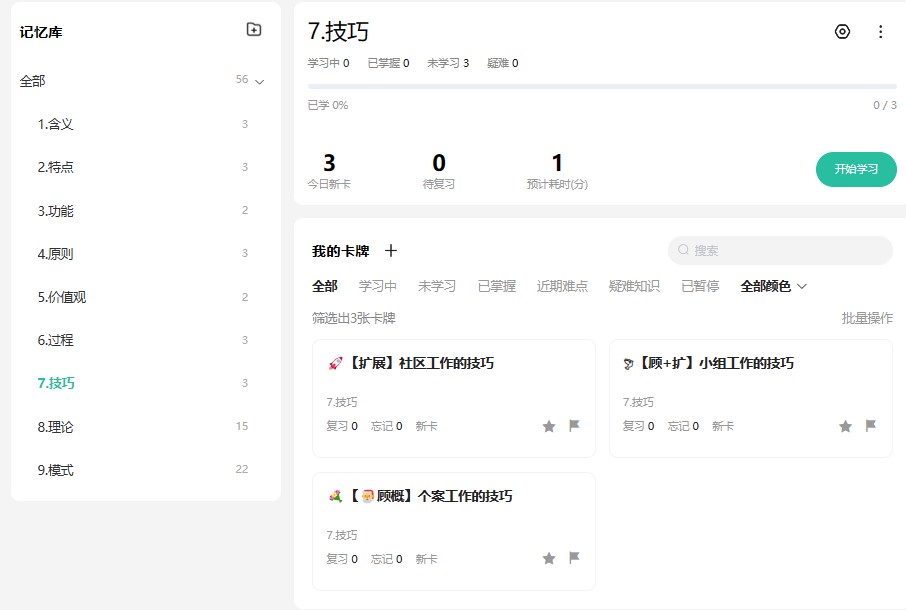Select the 8.理论 deck in sidebar
Viewport: 906px width, 610px height.
(143, 427)
